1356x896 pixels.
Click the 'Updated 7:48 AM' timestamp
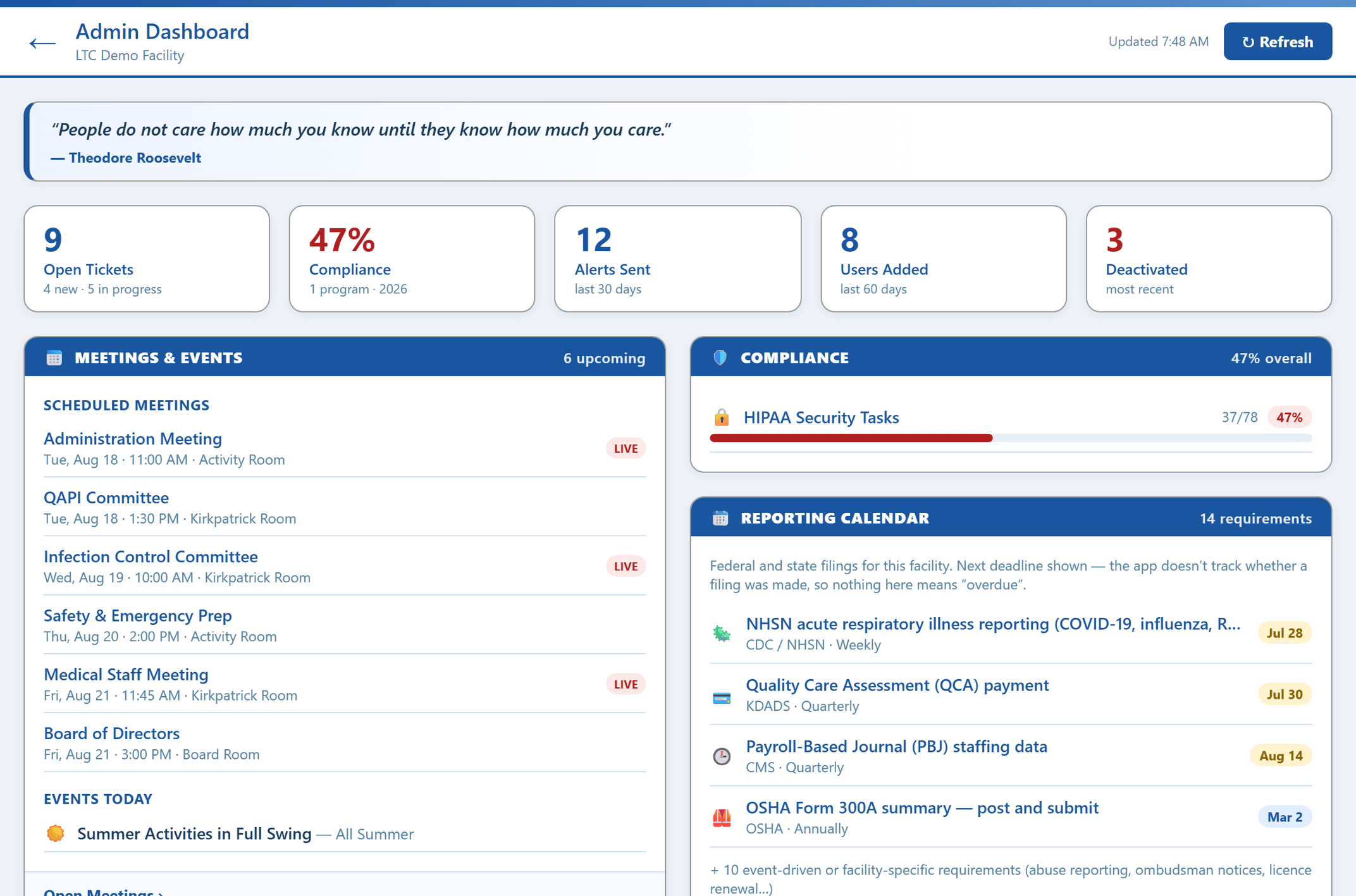pyautogui.click(x=1158, y=42)
